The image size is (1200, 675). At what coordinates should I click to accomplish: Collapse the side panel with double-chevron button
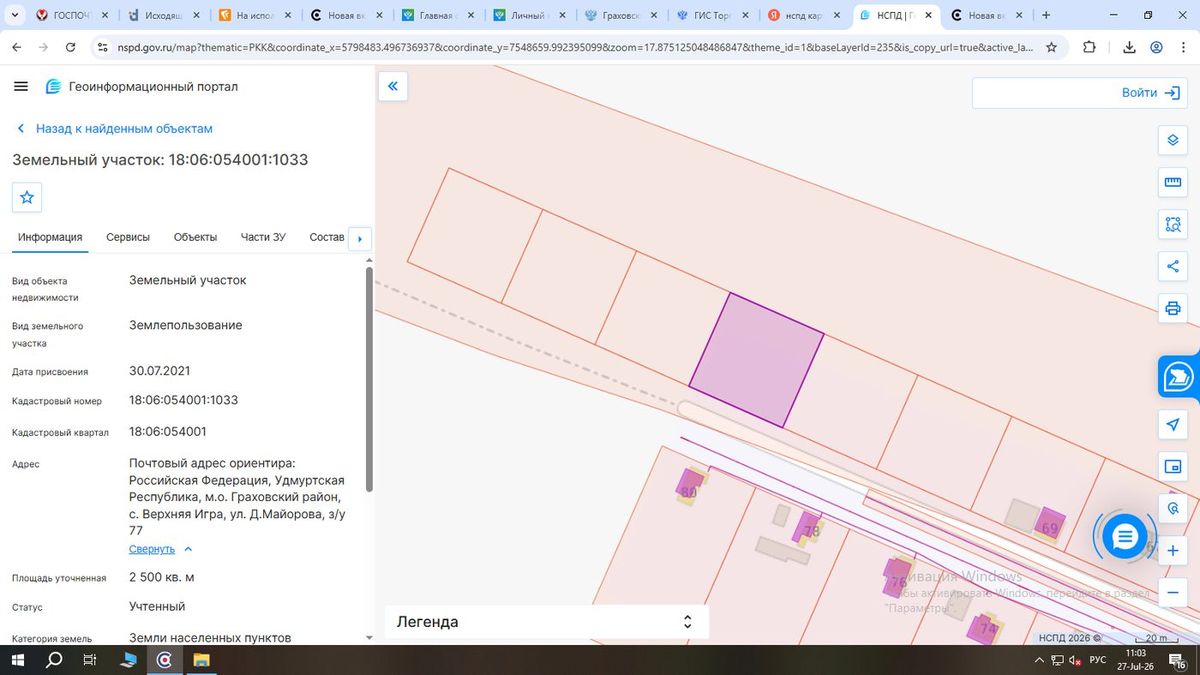coord(393,87)
